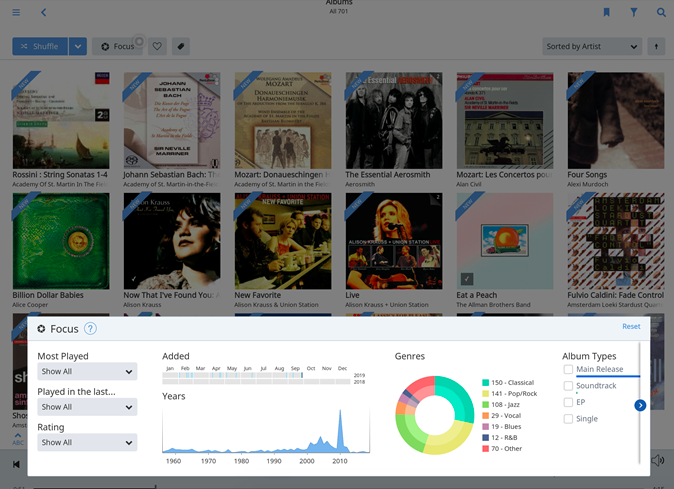Reverse sort order with up arrow
This screenshot has height=489, width=674.
(656, 46)
